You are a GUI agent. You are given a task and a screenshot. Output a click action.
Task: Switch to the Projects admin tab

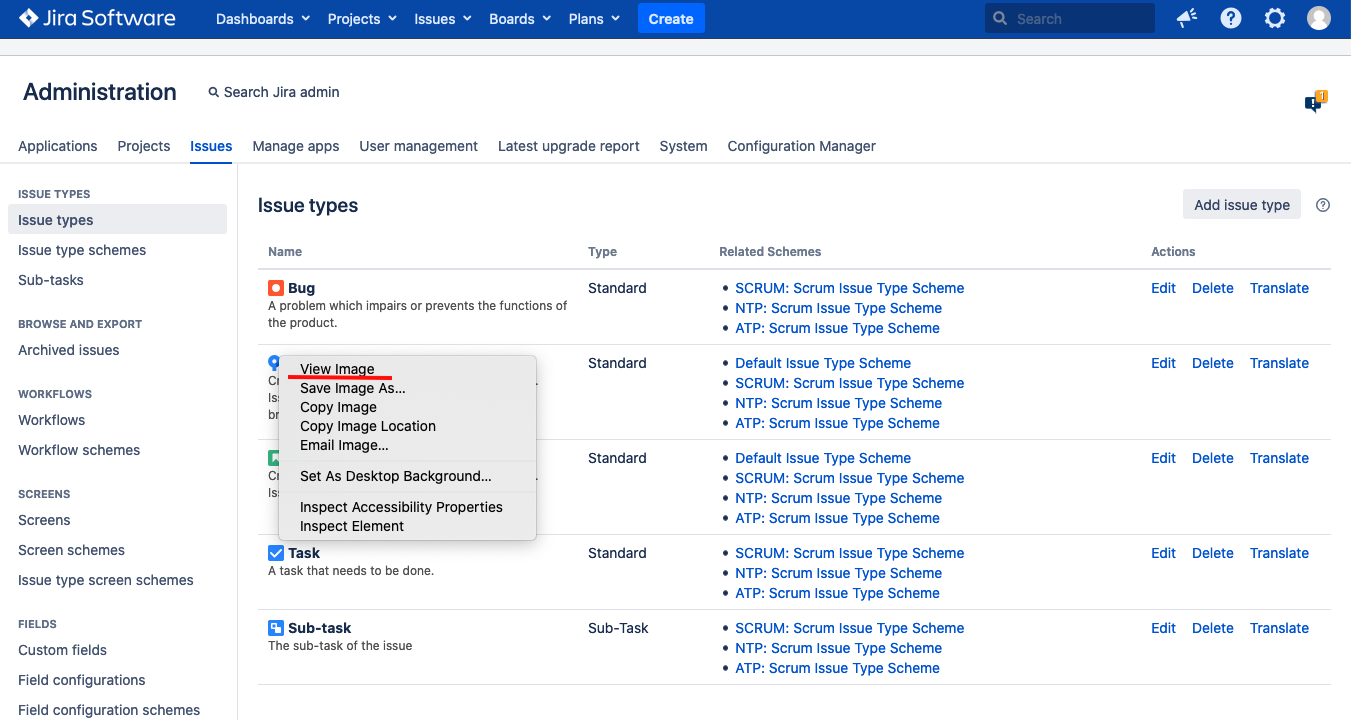(x=144, y=146)
